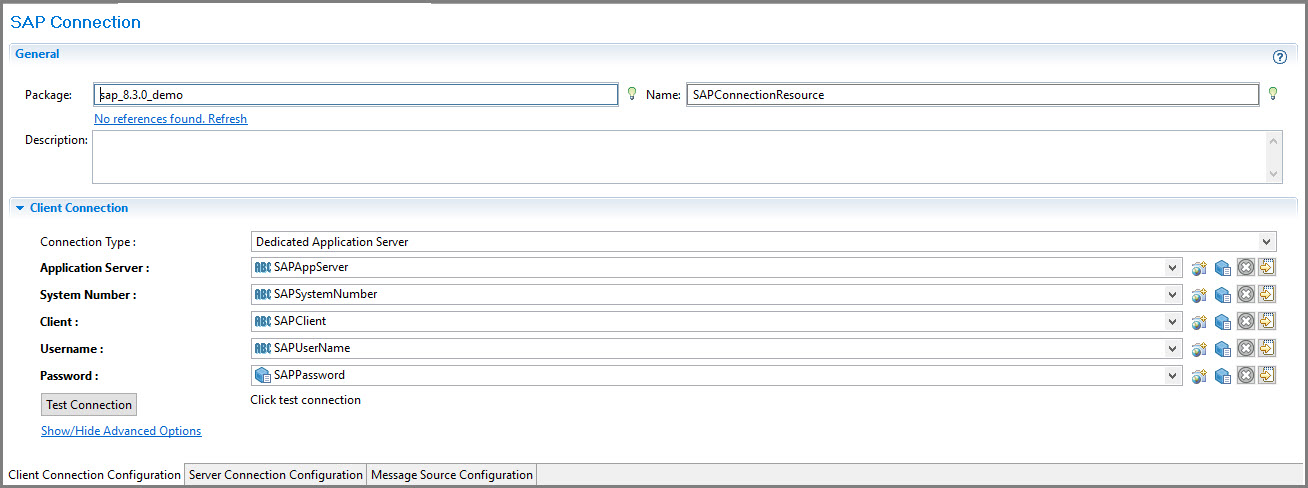
Task: Click Show/Hide Advanced Options link
Action: pyautogui.click(x=121, y=431)
